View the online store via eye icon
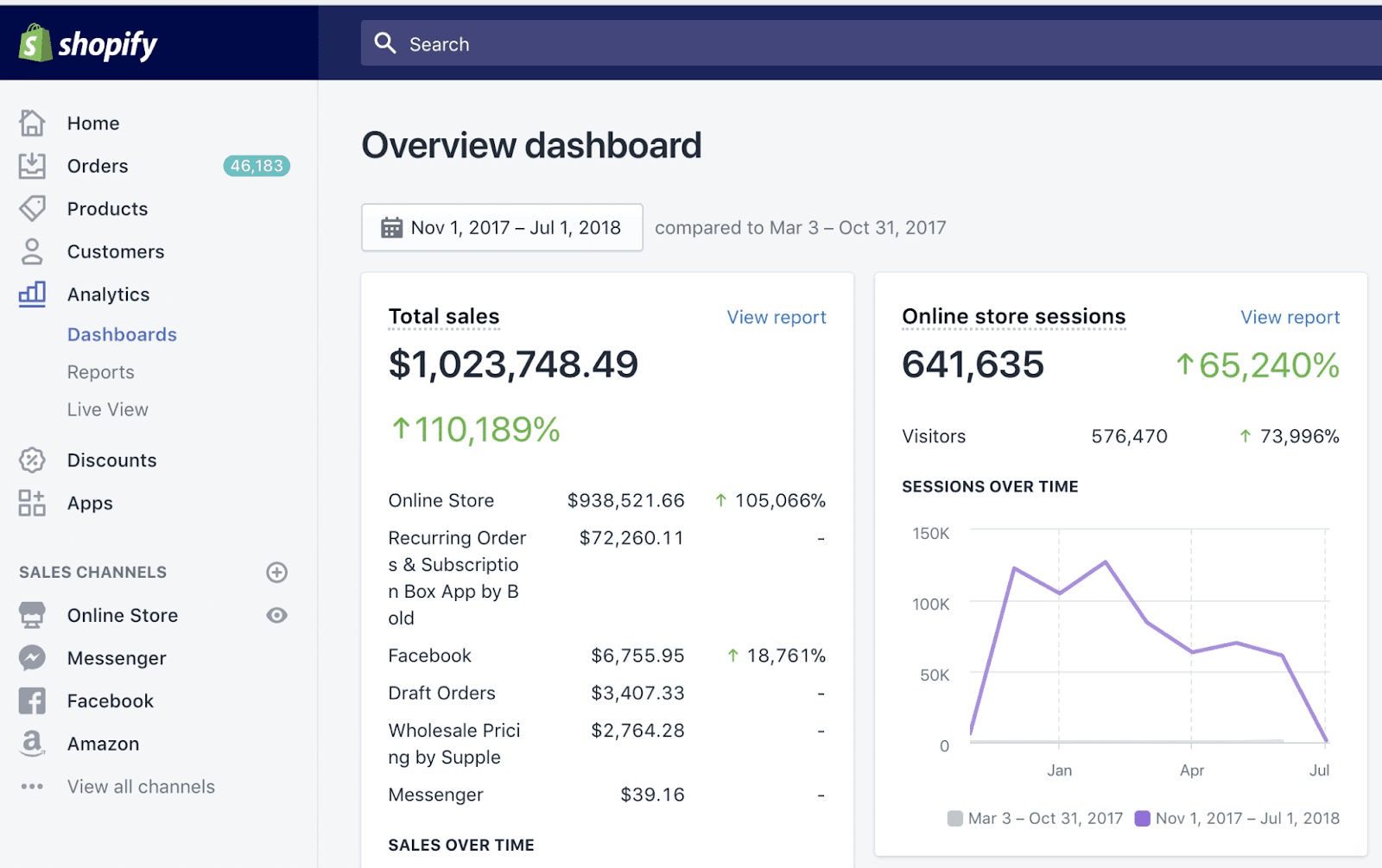Image resolution: width=1382 pixels, height=868 pixels. pyautogui.click(x=276, y=615)
